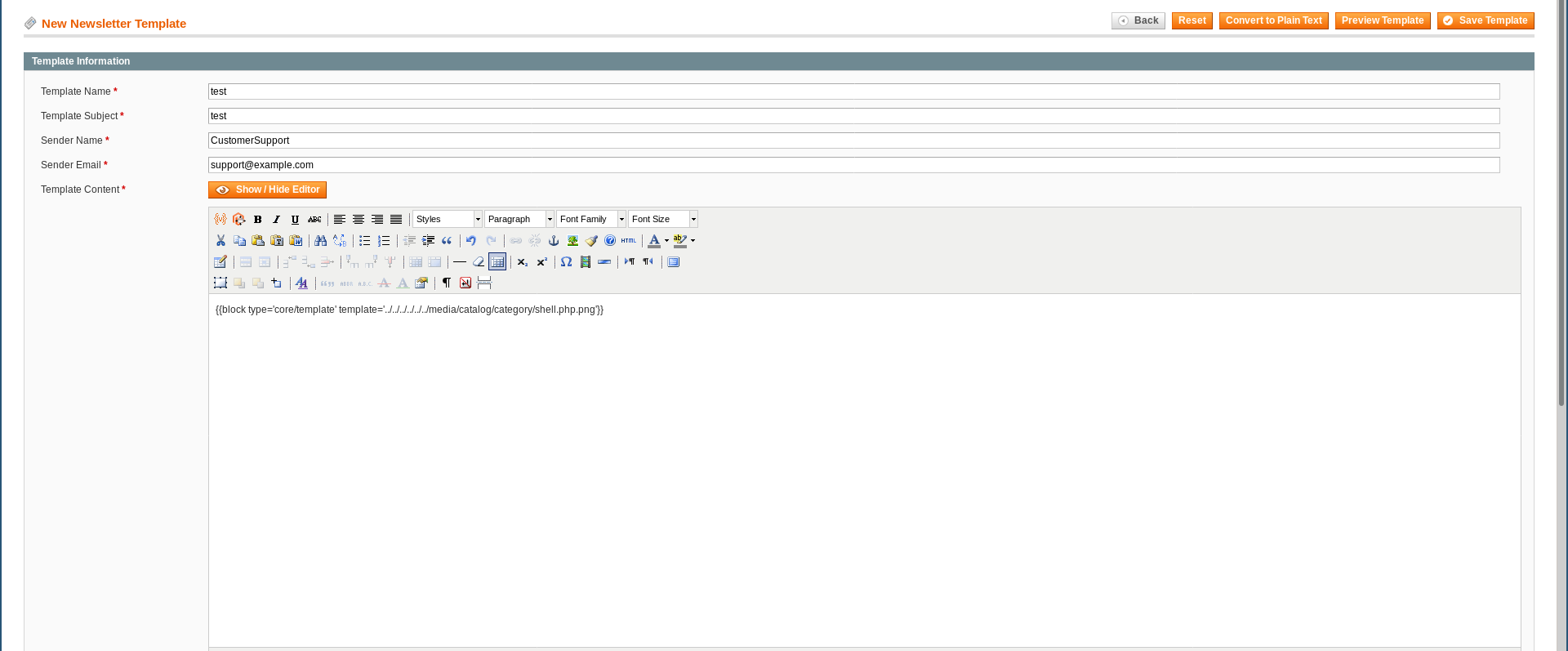This screenshot has height=651, width=1568.
Task: Click the Insert Widget icon
Action: click(x=238, y=220)
